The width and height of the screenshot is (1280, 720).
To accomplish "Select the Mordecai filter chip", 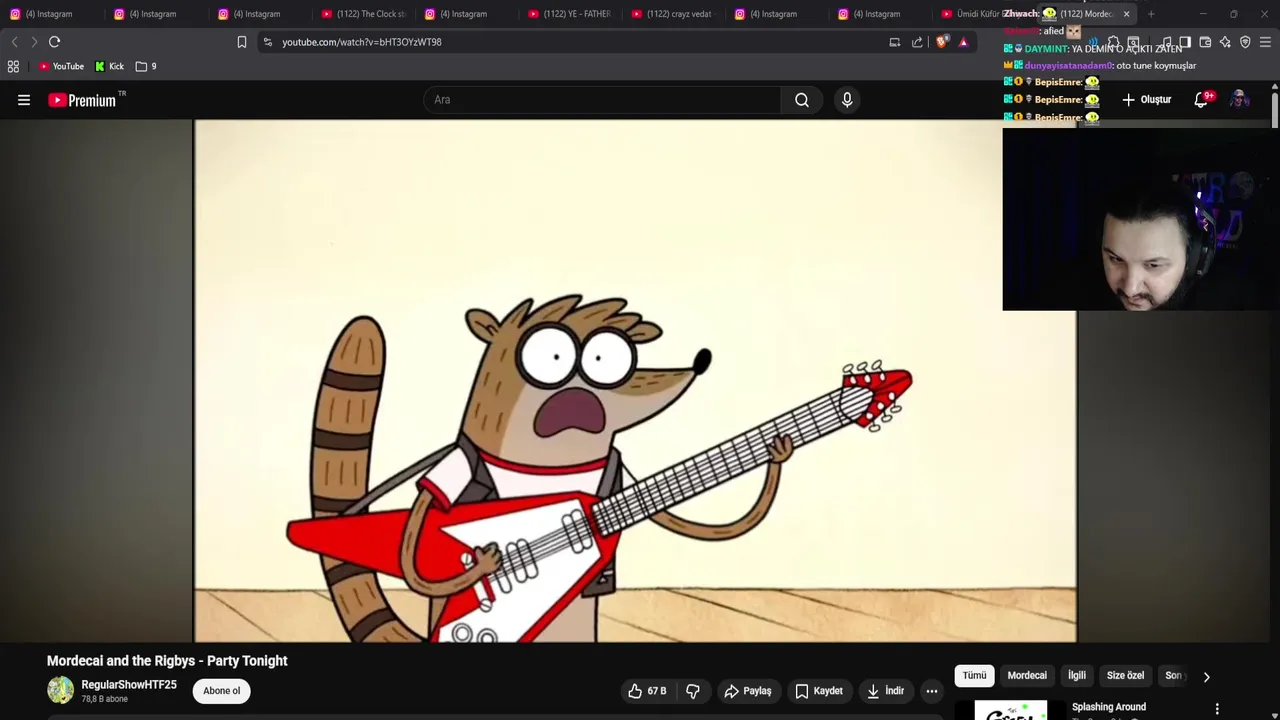I will [1027, 676].
